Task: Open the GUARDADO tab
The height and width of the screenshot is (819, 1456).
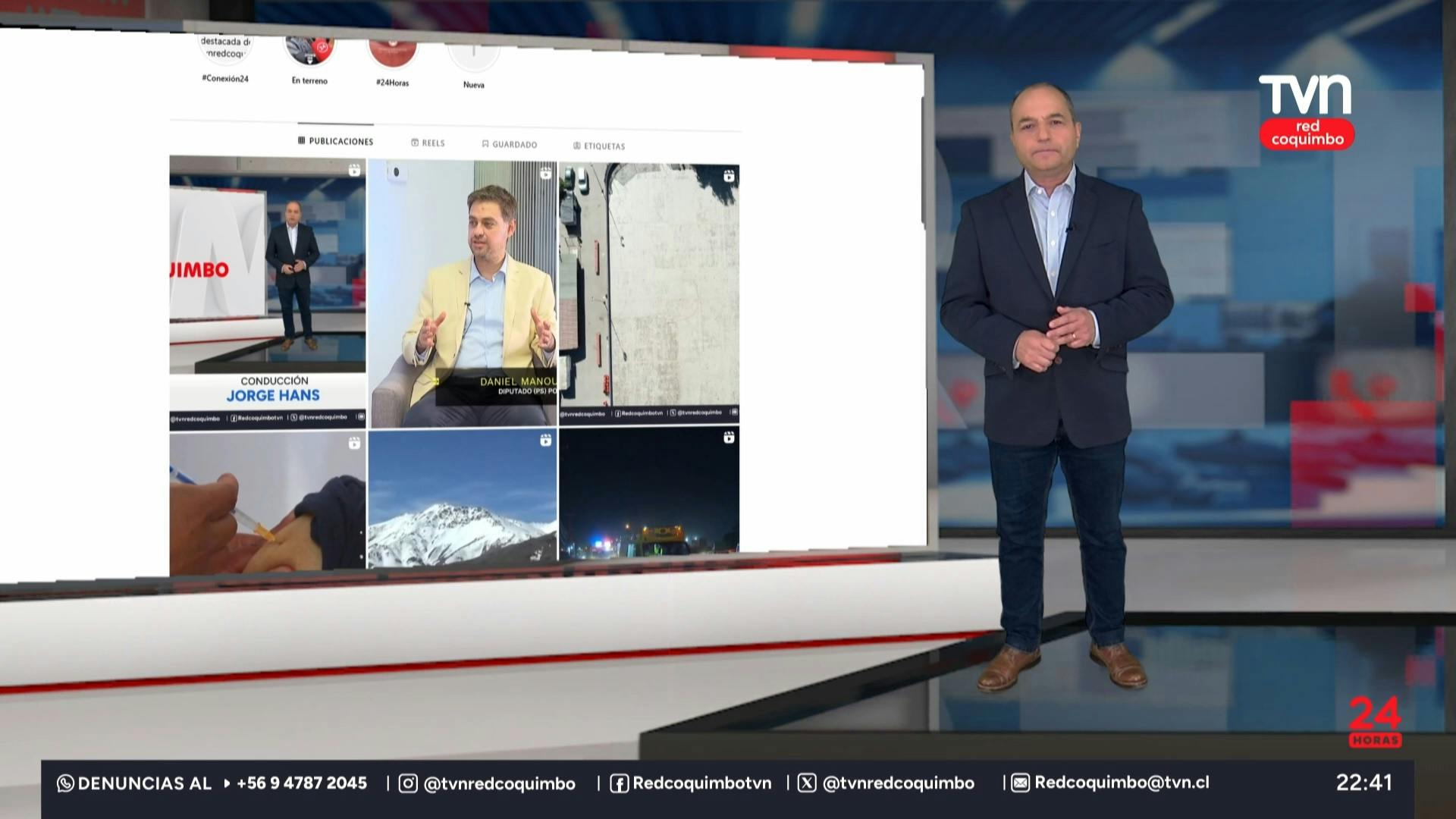Action: 510,144
